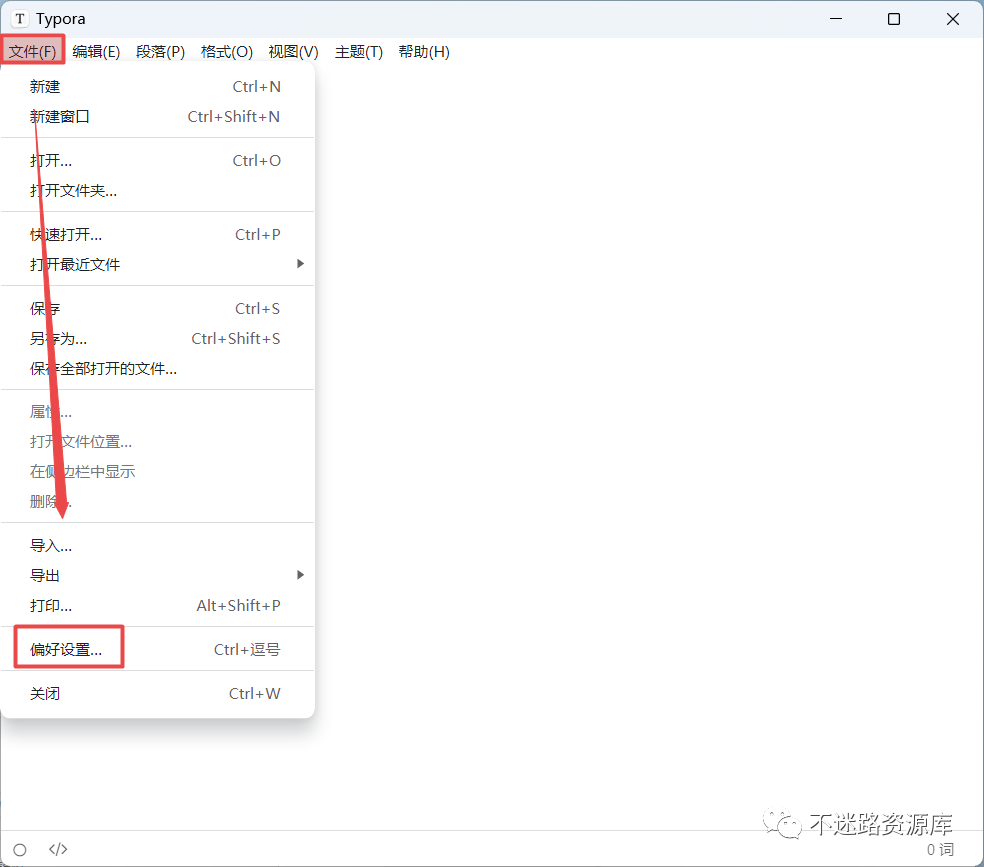The width and height of the screenshot is (984, 867).
Task: Choose 打印... from the menu
Action: (157, 605)
